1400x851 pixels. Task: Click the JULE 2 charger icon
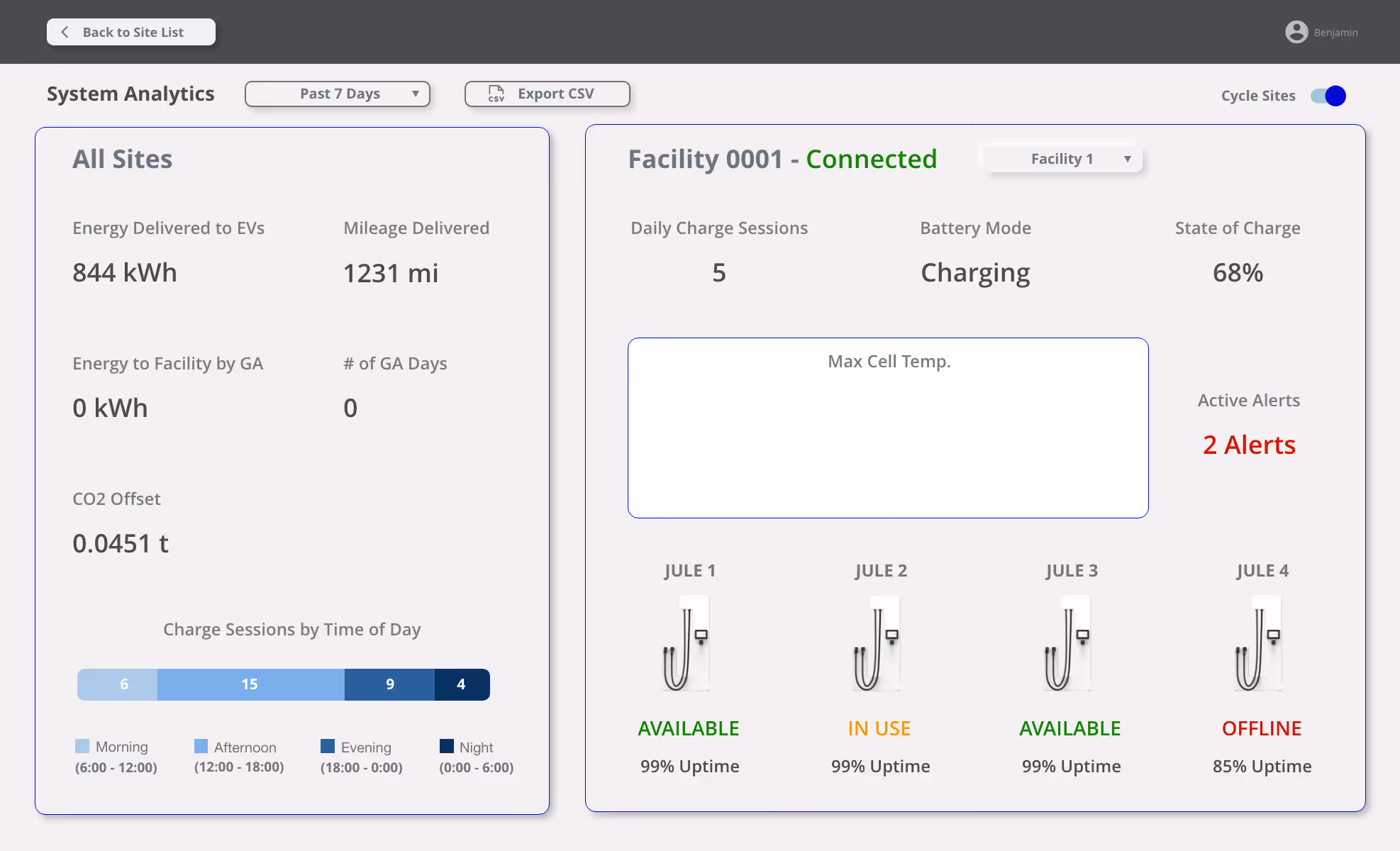877,643
